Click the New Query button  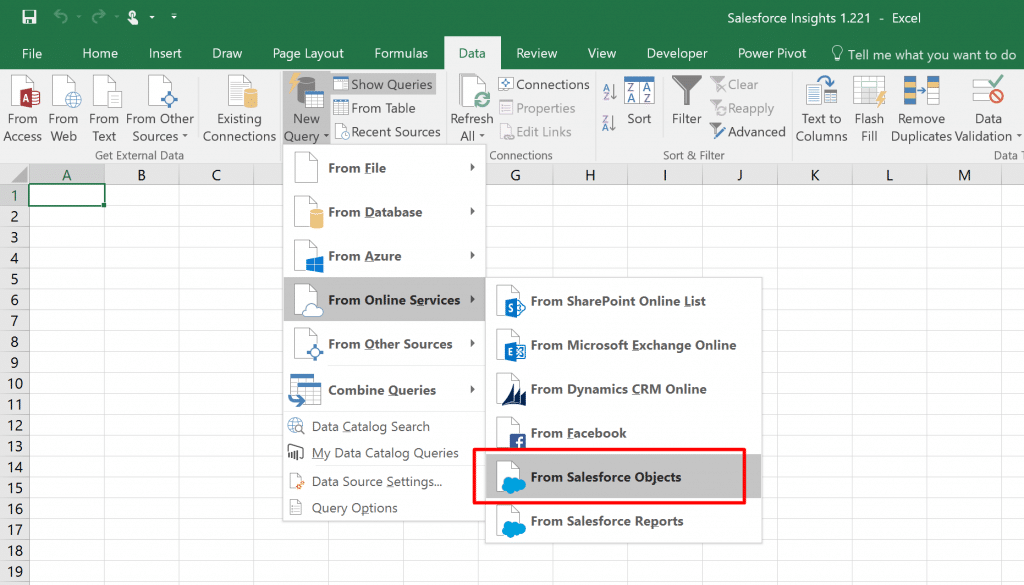(306, 108)
